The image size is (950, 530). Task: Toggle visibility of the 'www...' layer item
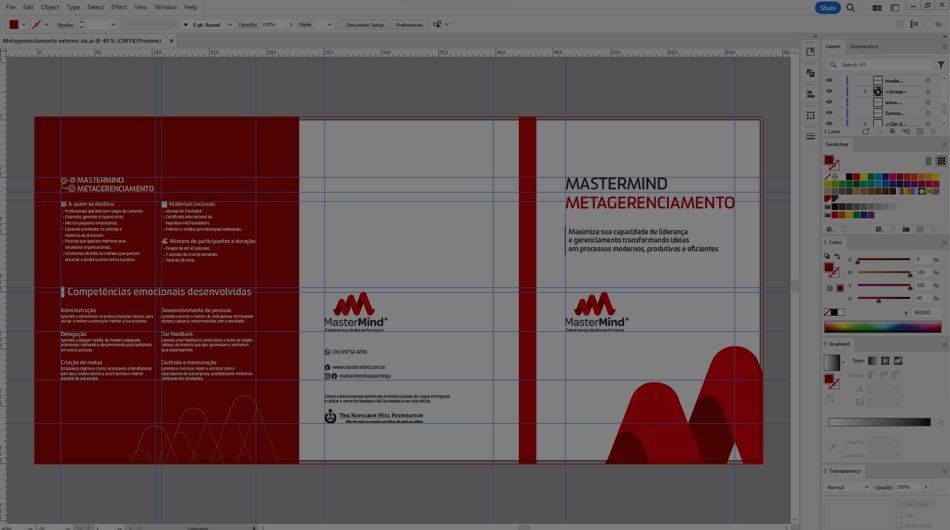829,102
